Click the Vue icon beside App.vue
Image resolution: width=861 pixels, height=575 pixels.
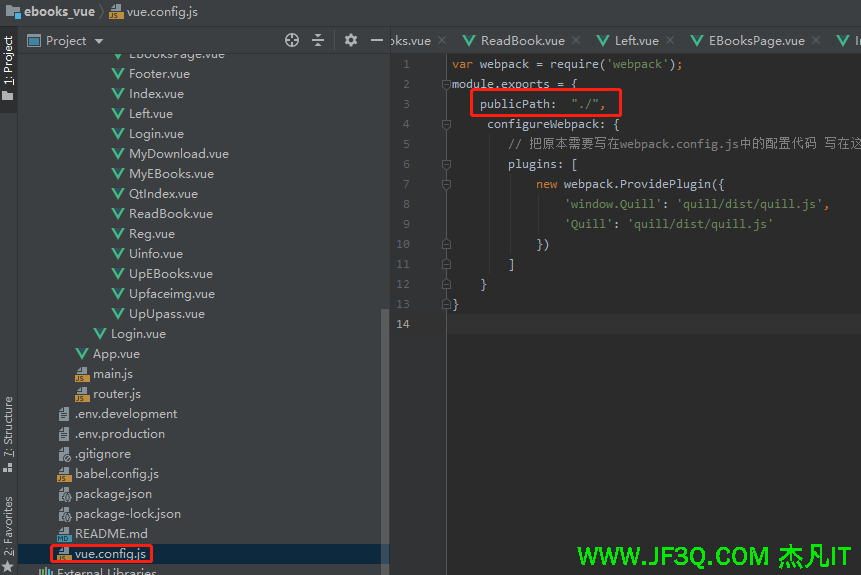coord(83,354)
